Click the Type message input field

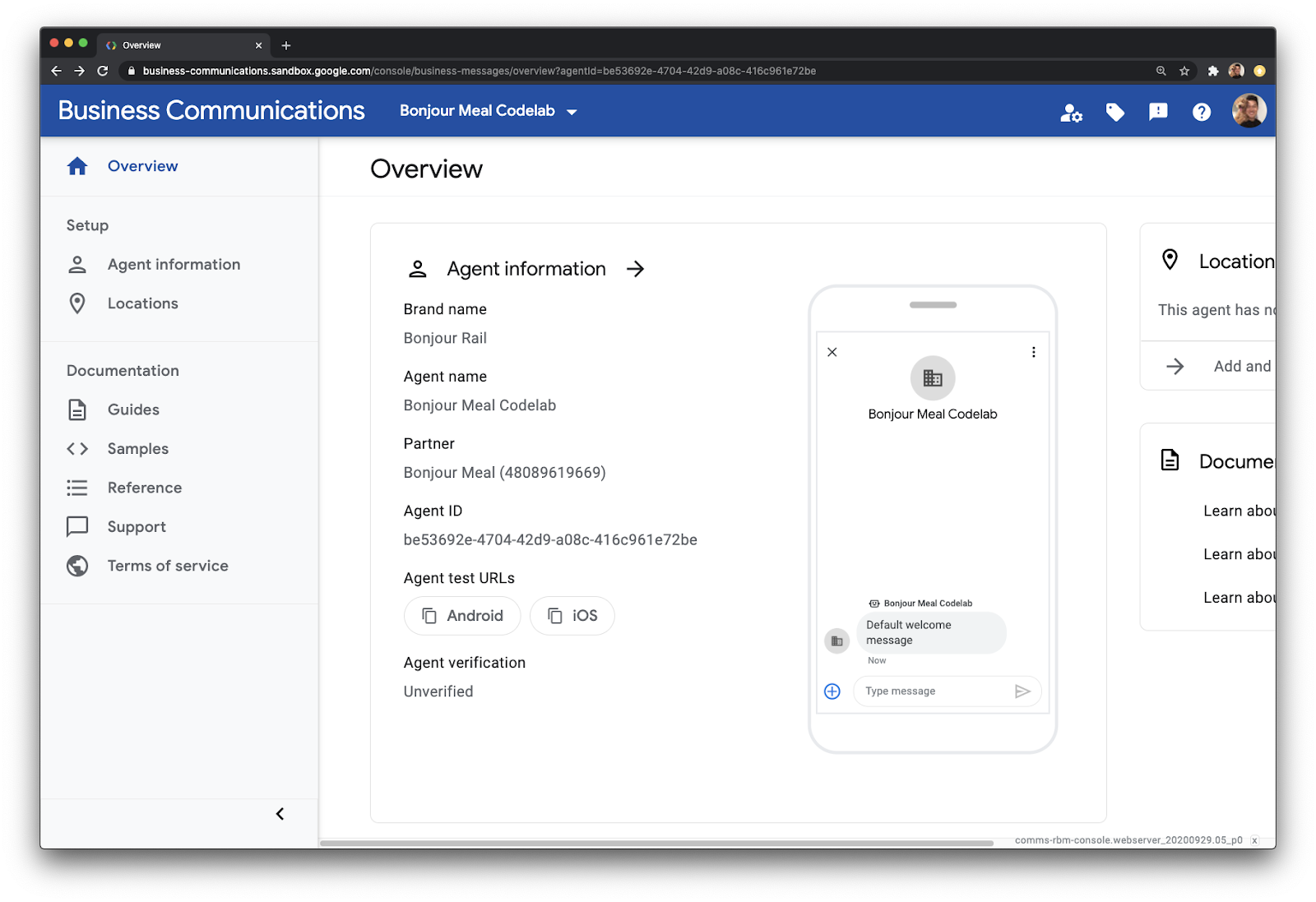tap(934, 692)
